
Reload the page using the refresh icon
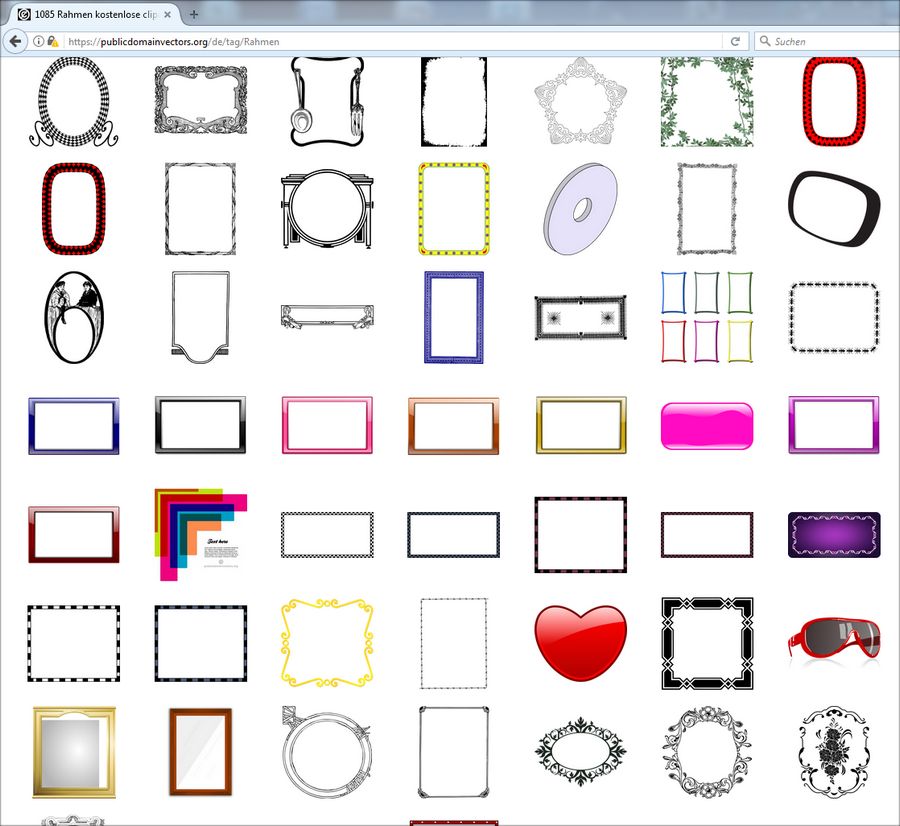coord(735,41)
